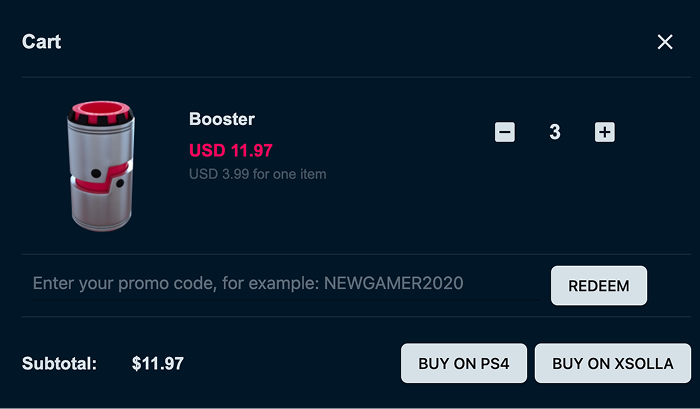
Task: Click the 'USD 3.99 for one item' text
Action: click(x=257, y=174)
